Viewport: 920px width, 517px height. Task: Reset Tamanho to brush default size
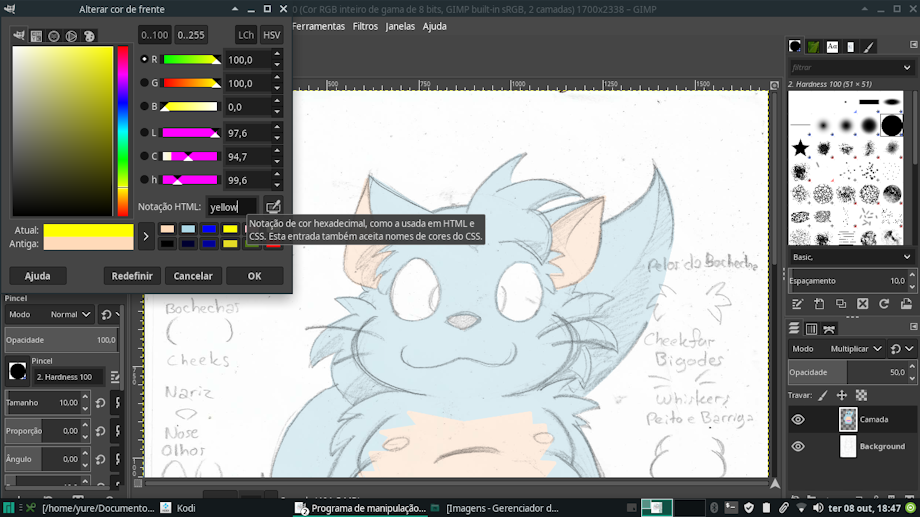[100, 403]
